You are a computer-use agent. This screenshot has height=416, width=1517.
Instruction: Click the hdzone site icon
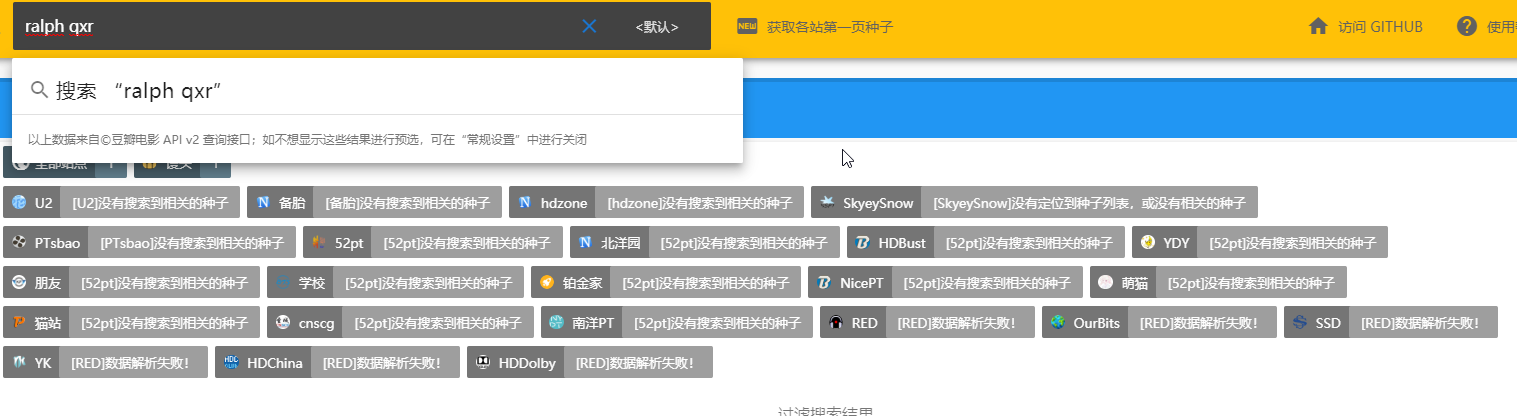click(525, 203)
